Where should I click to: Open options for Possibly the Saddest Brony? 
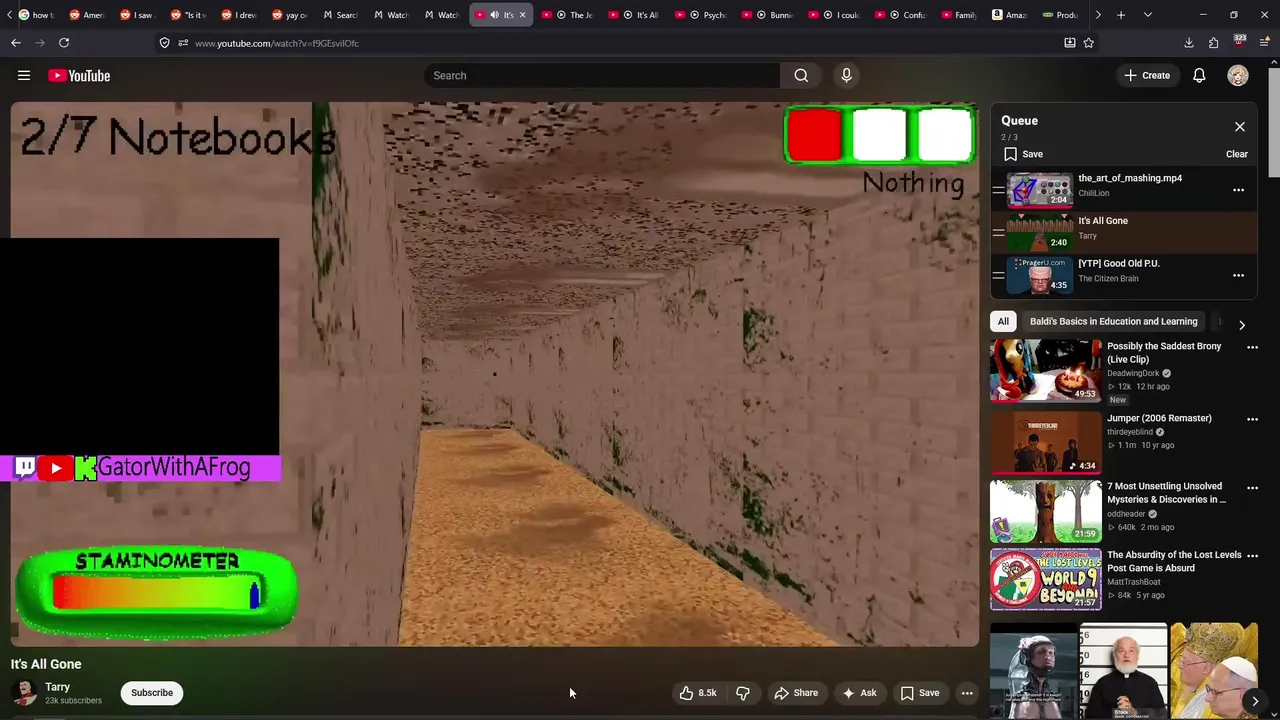coord(1252,347)
